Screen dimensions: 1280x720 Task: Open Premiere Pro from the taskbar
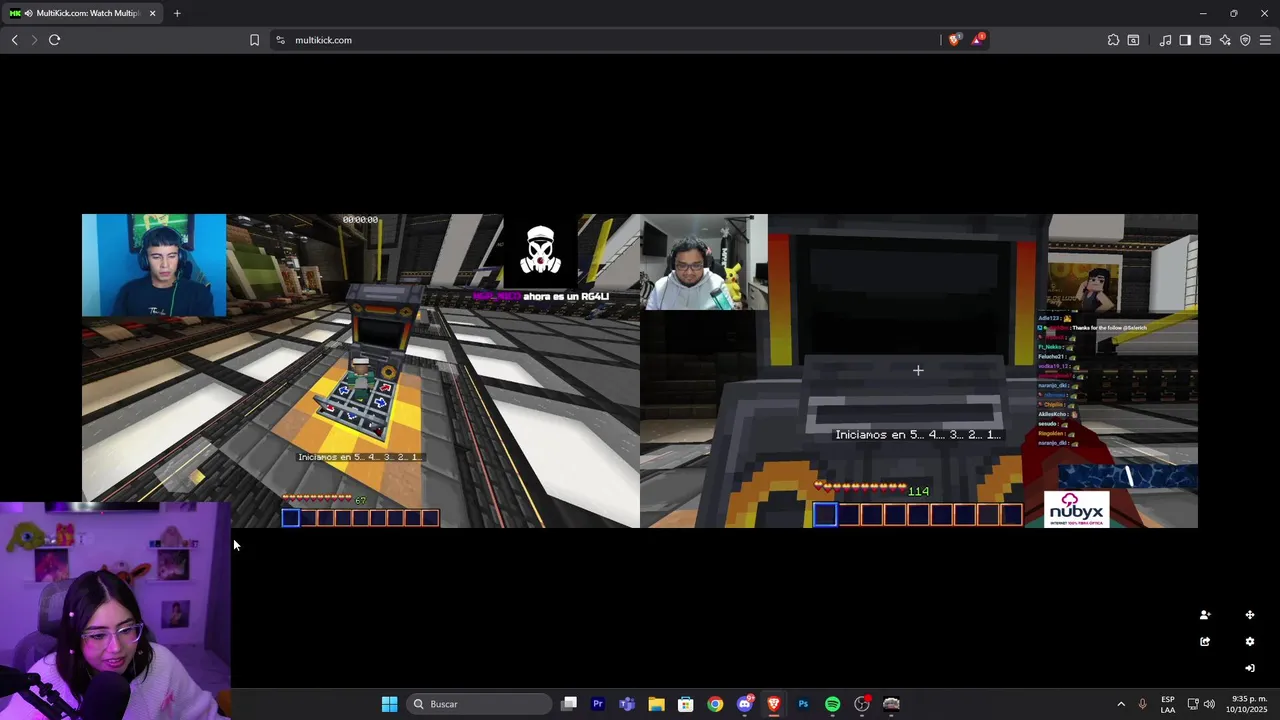pos(598,704)
